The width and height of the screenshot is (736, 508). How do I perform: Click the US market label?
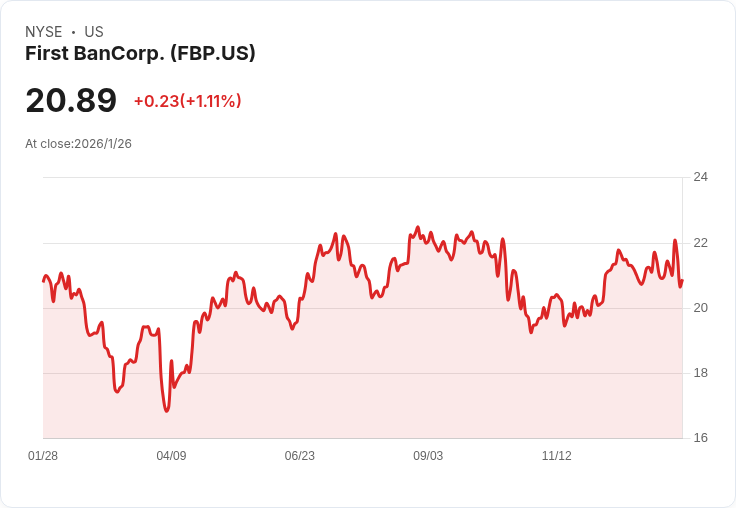(x=94, y=32)
